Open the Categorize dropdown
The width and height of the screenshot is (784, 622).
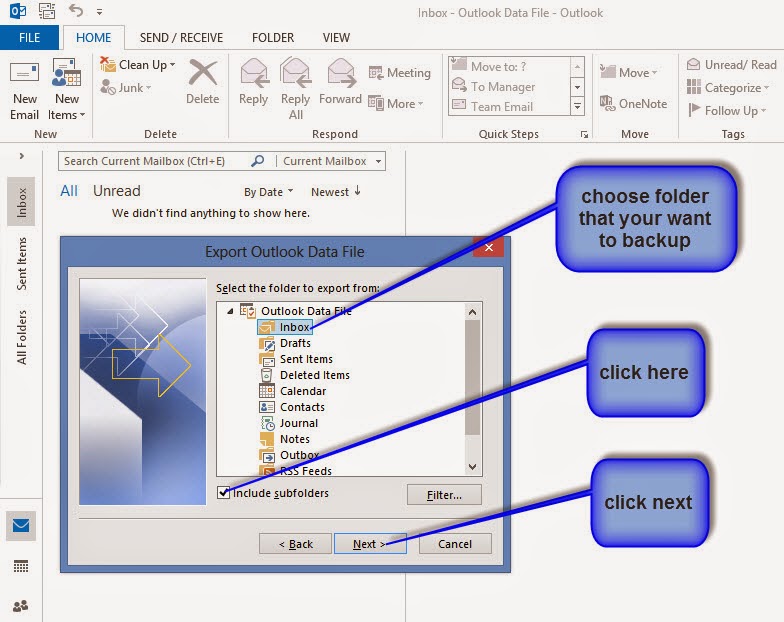pos(728,88)
